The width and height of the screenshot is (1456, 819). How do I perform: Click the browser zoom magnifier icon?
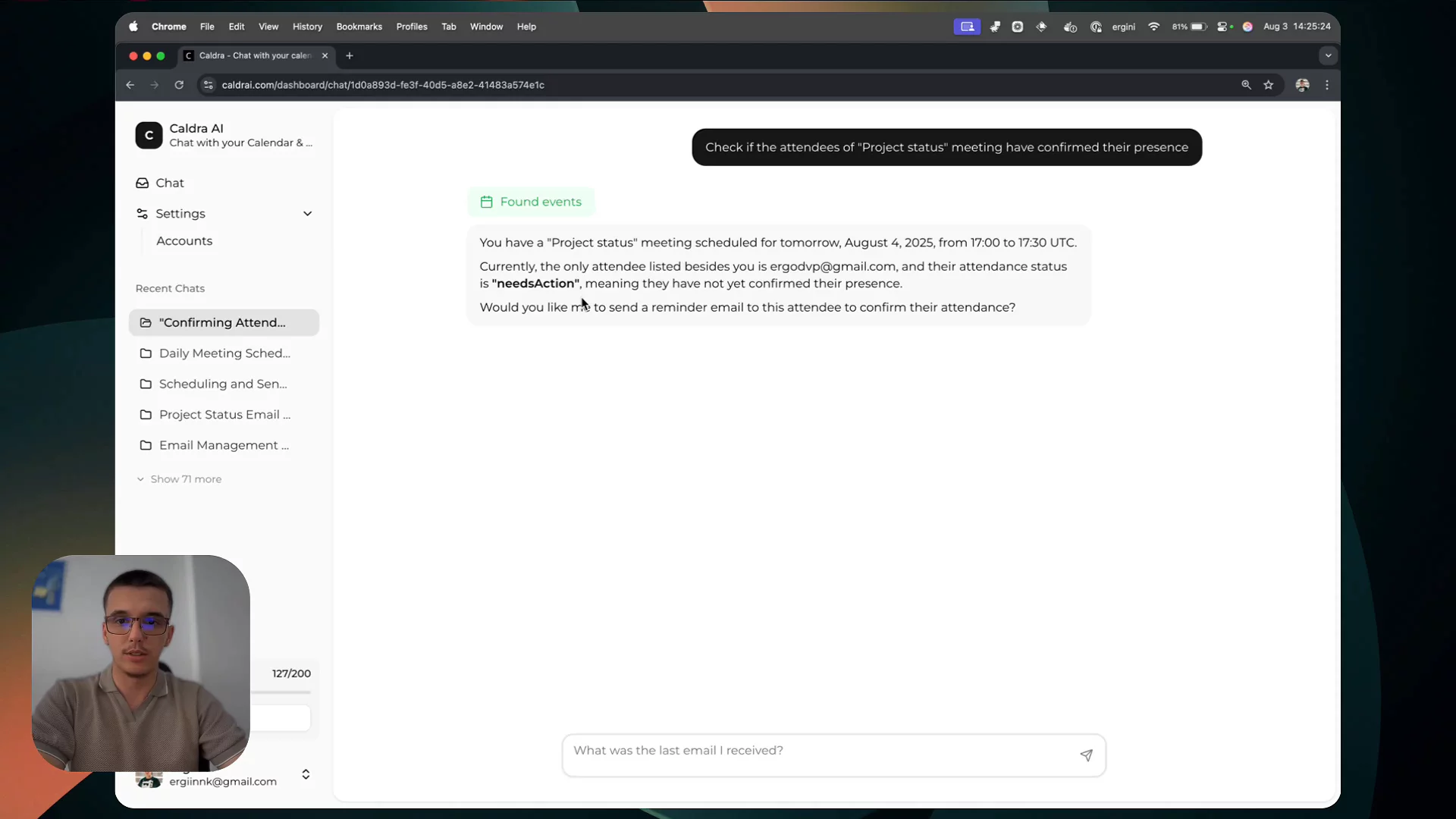pos(1246,85)
